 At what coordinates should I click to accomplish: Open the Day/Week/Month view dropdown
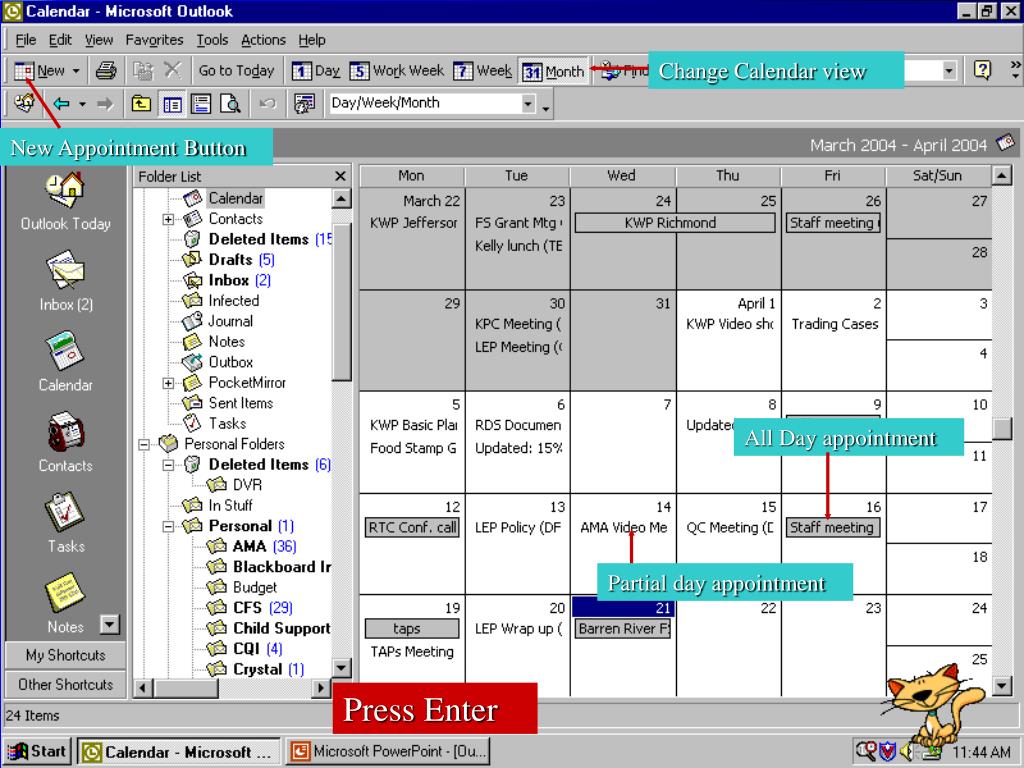[x=528, y=103]
